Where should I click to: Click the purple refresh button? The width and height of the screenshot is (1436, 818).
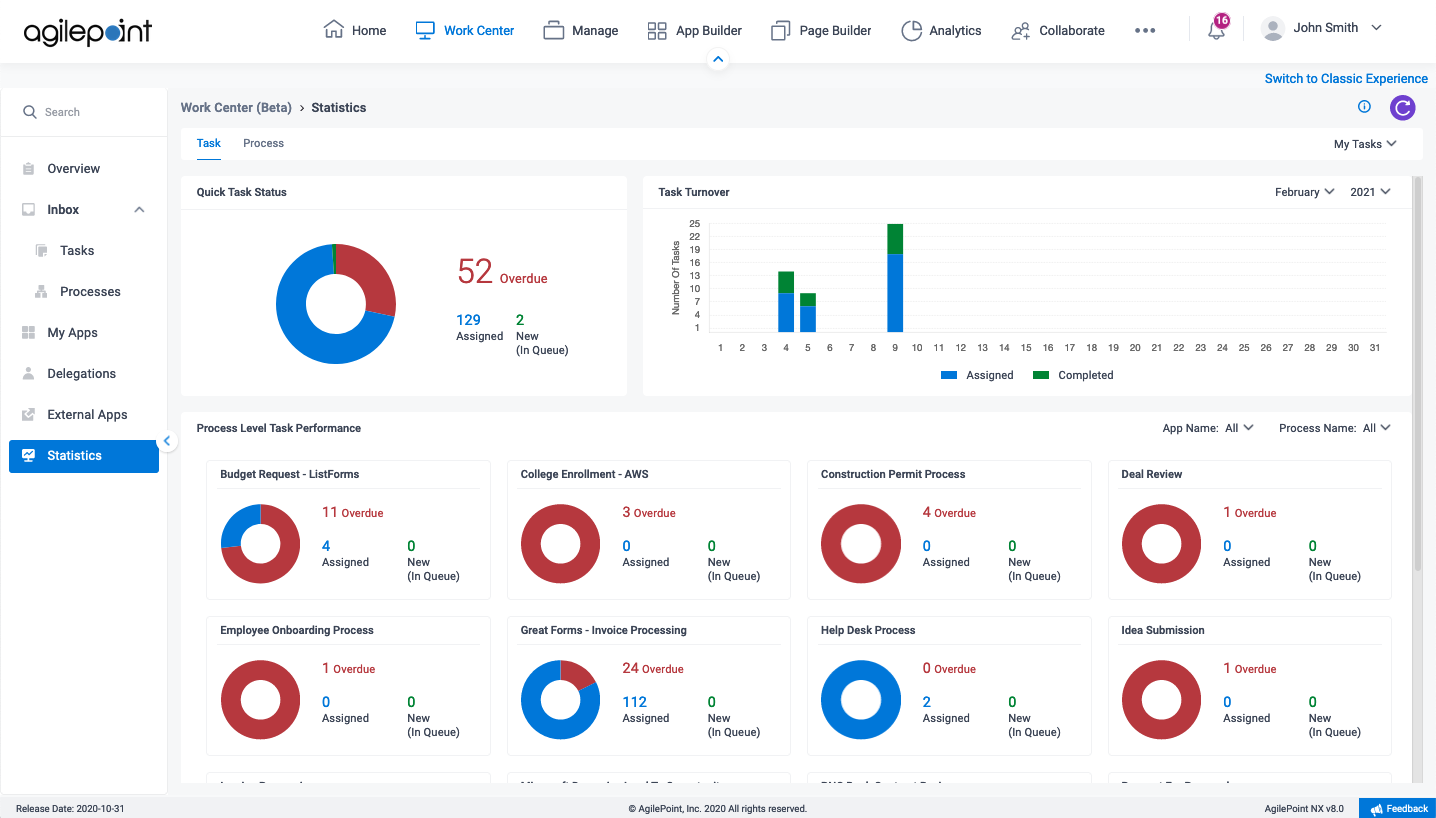[1403, 108]
